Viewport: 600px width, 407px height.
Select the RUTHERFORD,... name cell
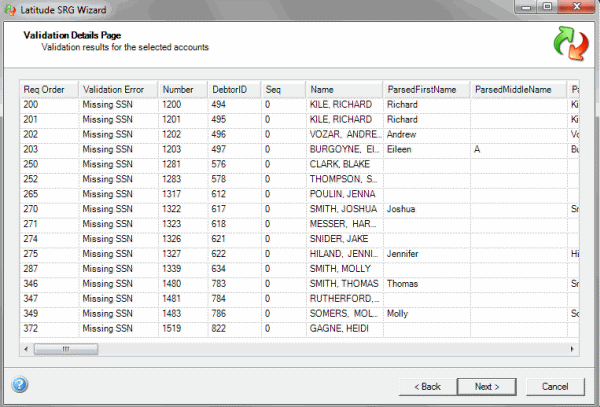(x=344, y=299)
